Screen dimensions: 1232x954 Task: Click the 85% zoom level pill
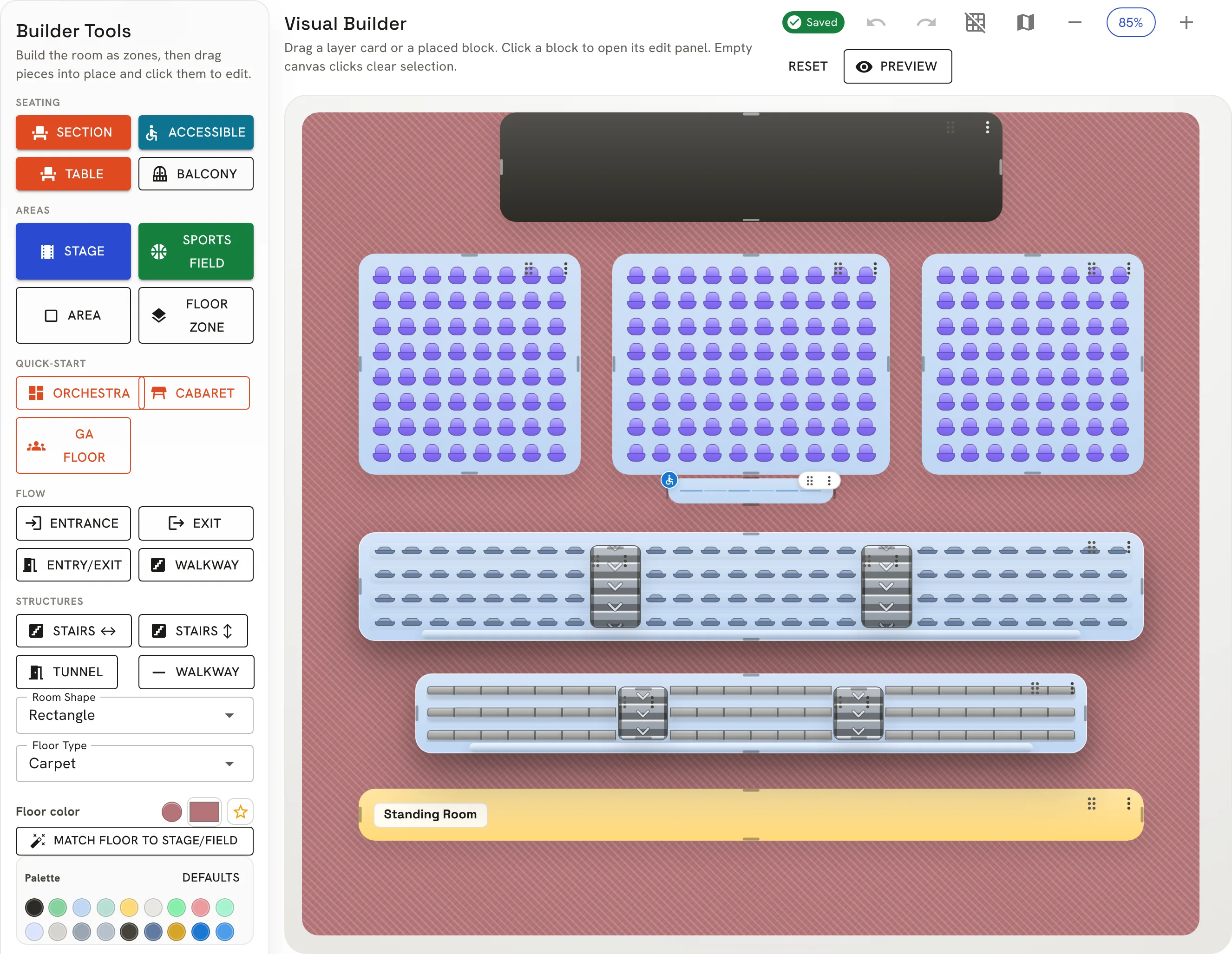click(1130, 23)
